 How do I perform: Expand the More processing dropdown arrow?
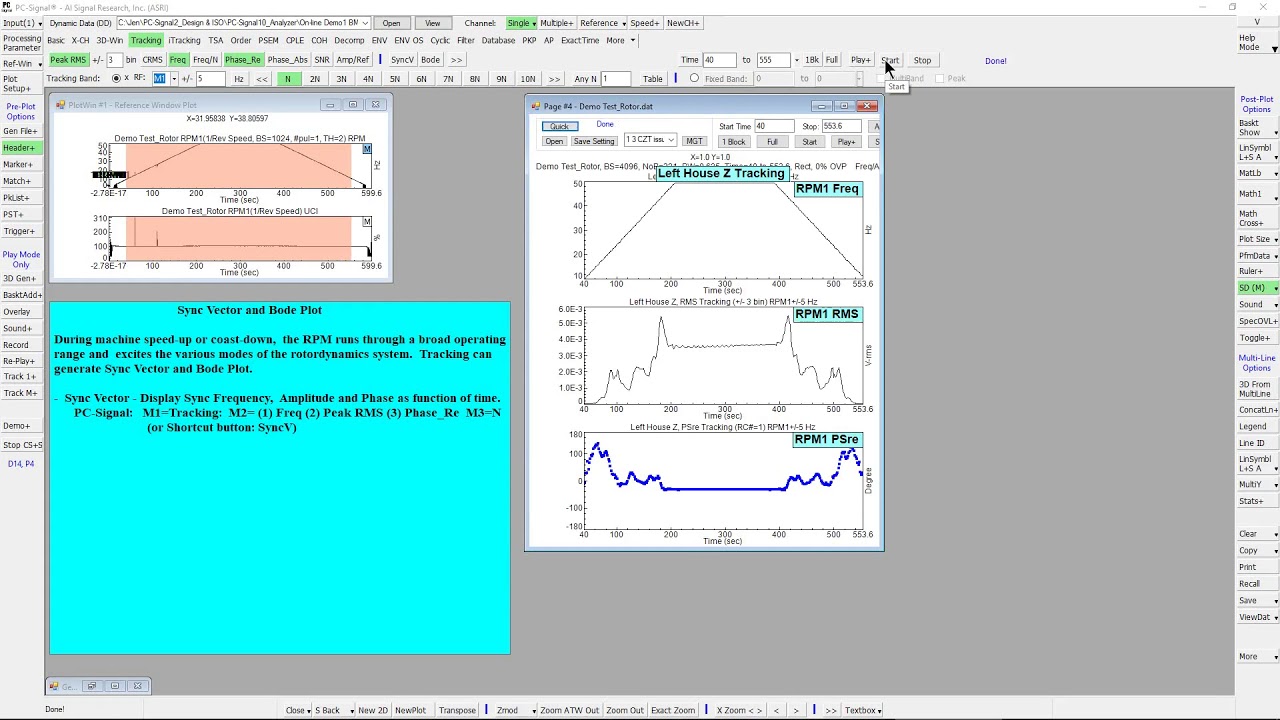[x=632, y=41]
